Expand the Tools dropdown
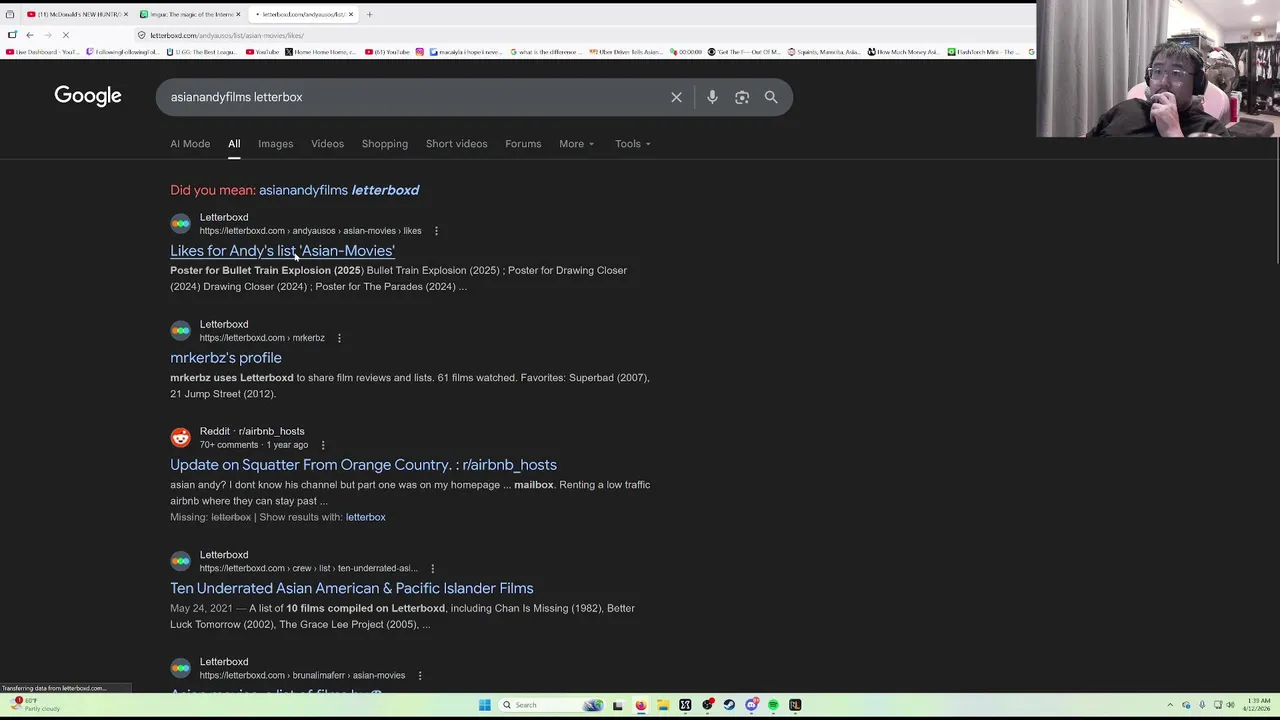Image resolution: width=1280 pixels, height=720 pixels. pyautogui.click(x=632, y=144)
